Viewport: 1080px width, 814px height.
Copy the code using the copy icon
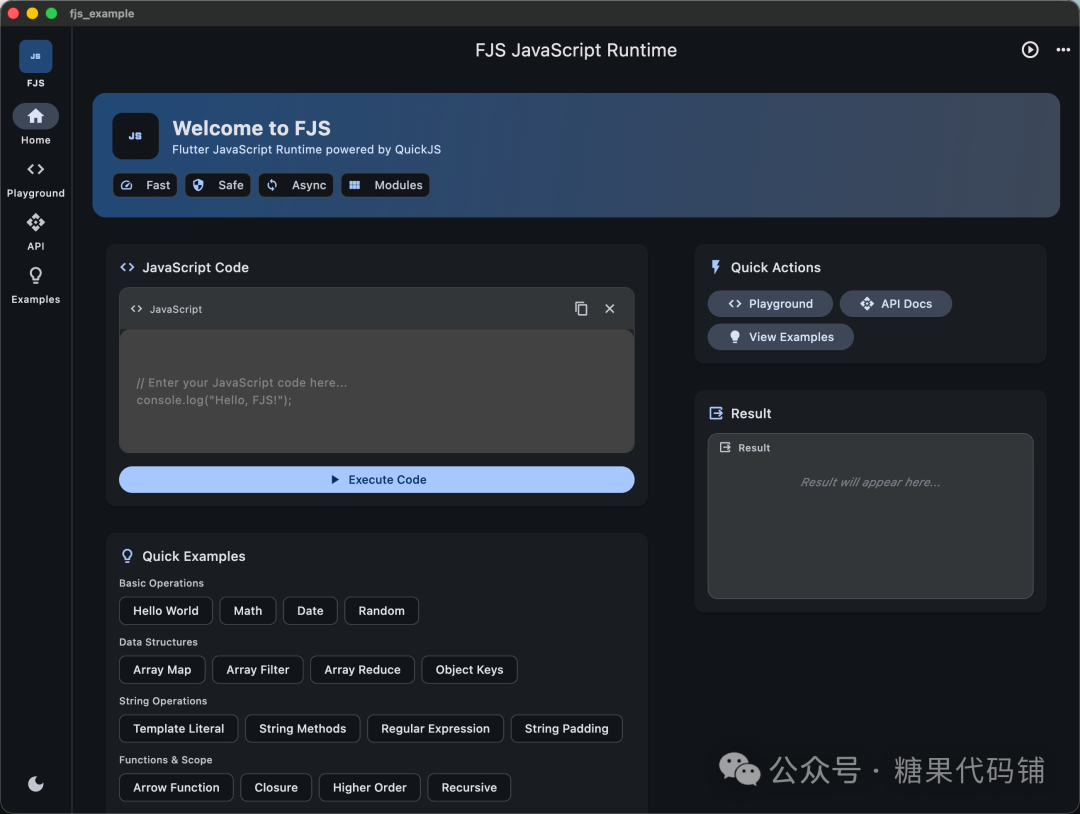[x=581, y=309]
